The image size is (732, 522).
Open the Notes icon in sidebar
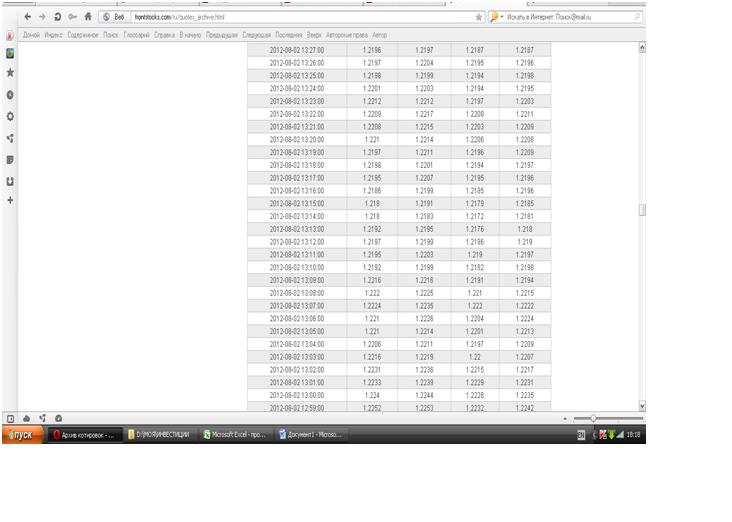coord(10,159)
